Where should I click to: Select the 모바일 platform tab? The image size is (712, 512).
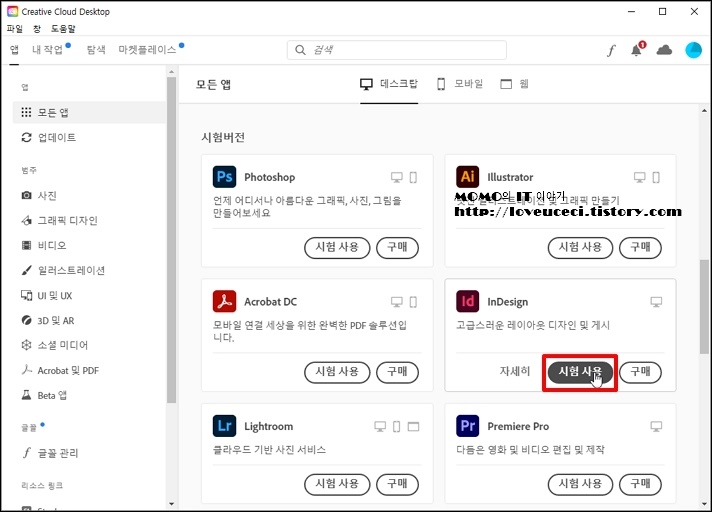coord(460,84)
